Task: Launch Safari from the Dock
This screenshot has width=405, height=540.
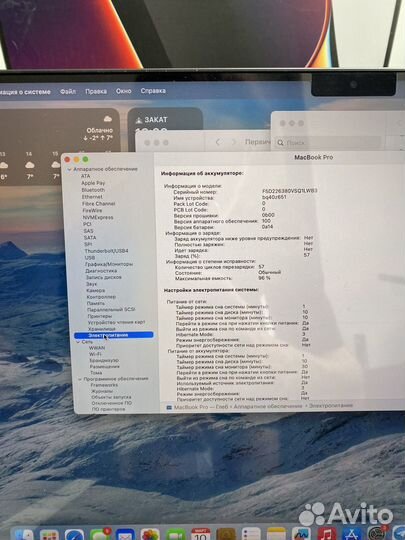Action: [74, 534]
